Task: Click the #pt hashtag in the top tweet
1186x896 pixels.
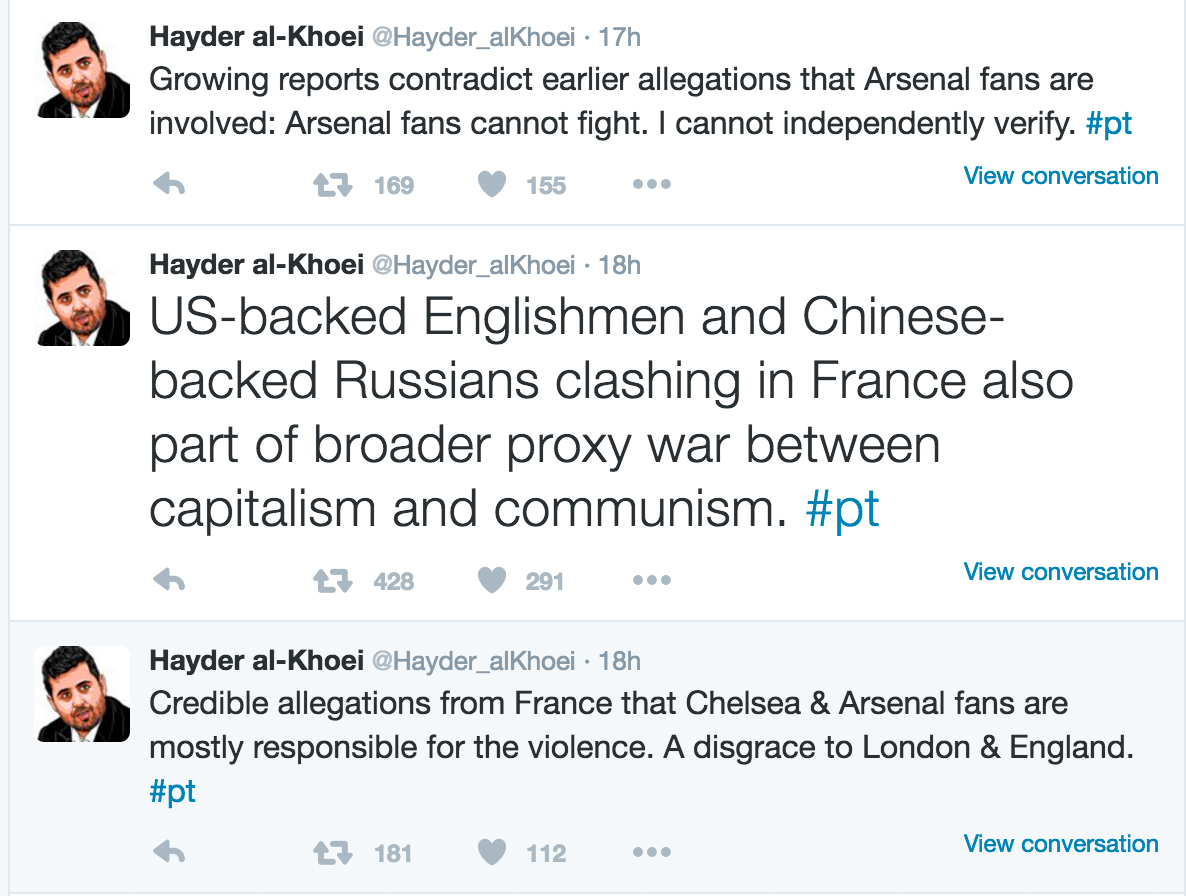Action: tap(1108, 123)
